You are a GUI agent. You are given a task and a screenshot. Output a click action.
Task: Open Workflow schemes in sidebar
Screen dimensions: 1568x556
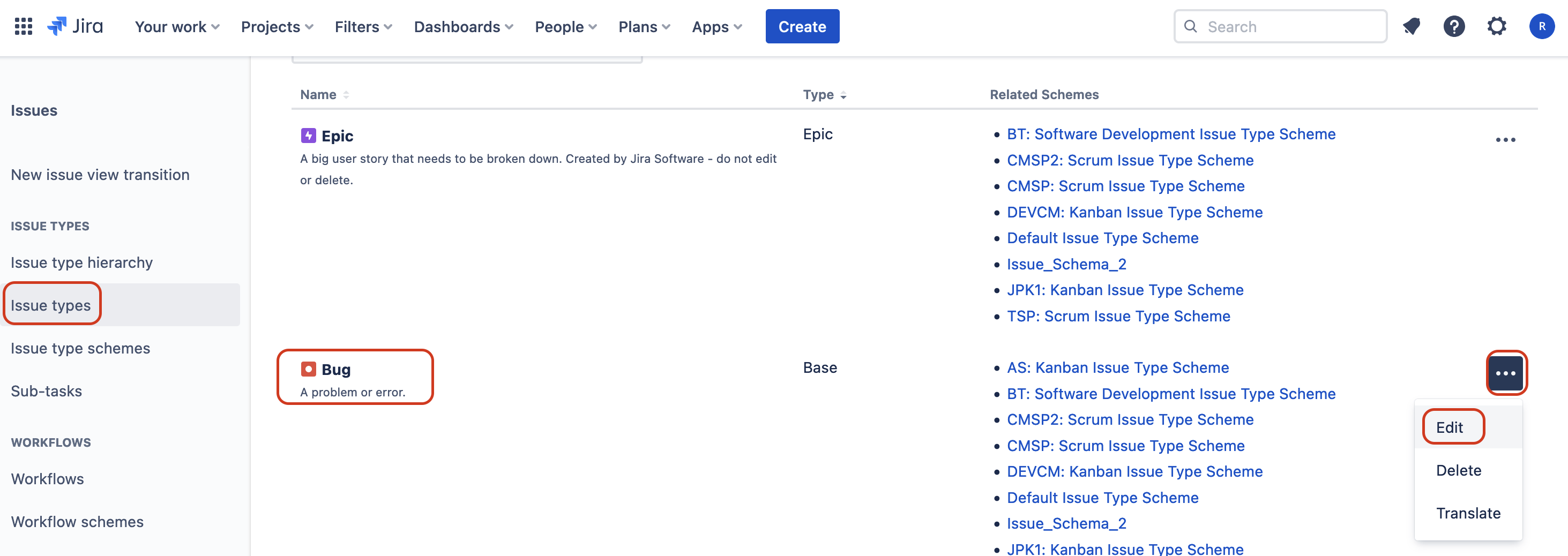[x=77, y=521]
